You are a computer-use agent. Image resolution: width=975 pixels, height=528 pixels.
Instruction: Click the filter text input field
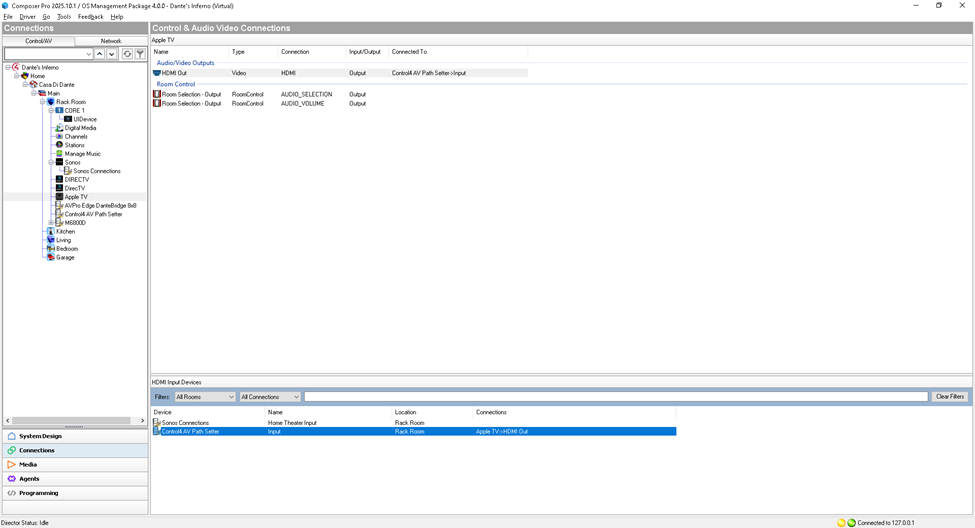coord(615,397)
